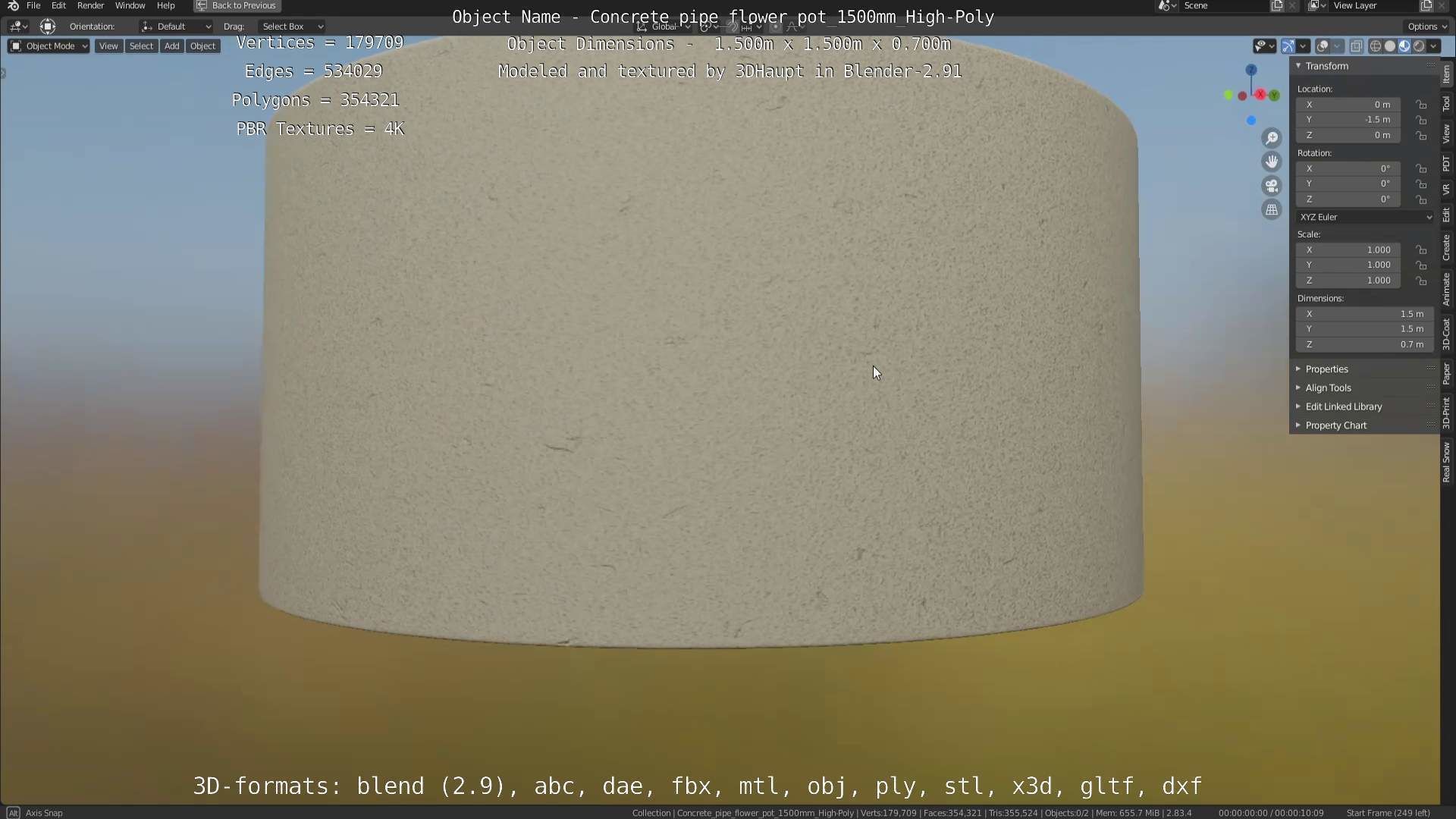1456x819 pixels.
Task: Switch perspective/orthographic with grid icon
Action: 1272,209
